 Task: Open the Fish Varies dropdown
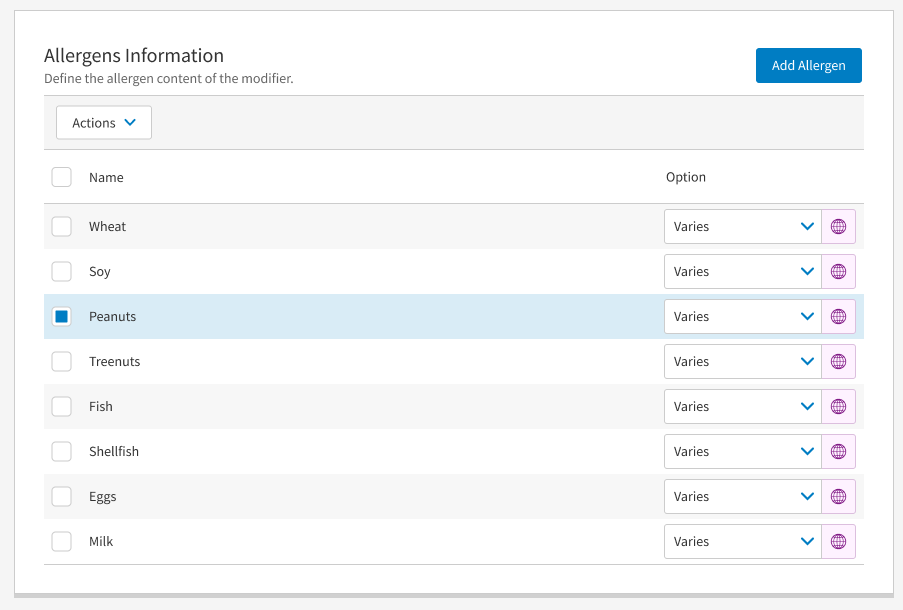pyautogui.click(x=742, y=406)
